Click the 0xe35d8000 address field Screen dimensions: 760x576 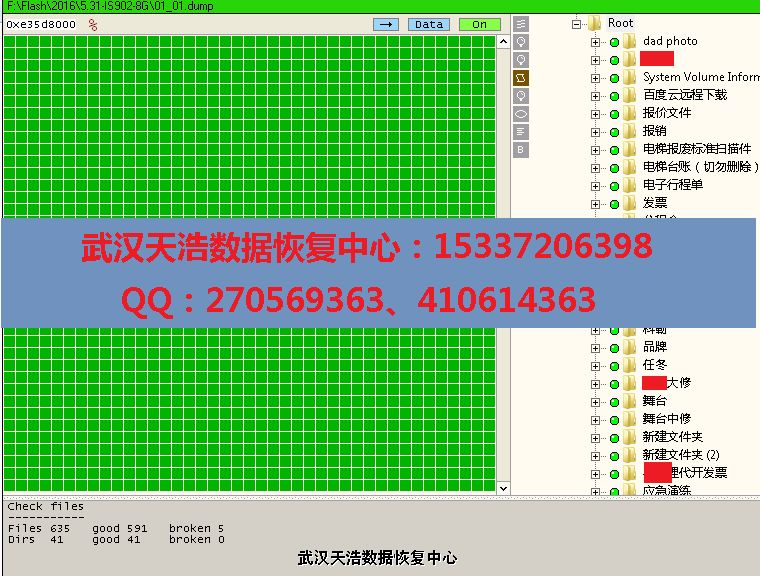41,25
